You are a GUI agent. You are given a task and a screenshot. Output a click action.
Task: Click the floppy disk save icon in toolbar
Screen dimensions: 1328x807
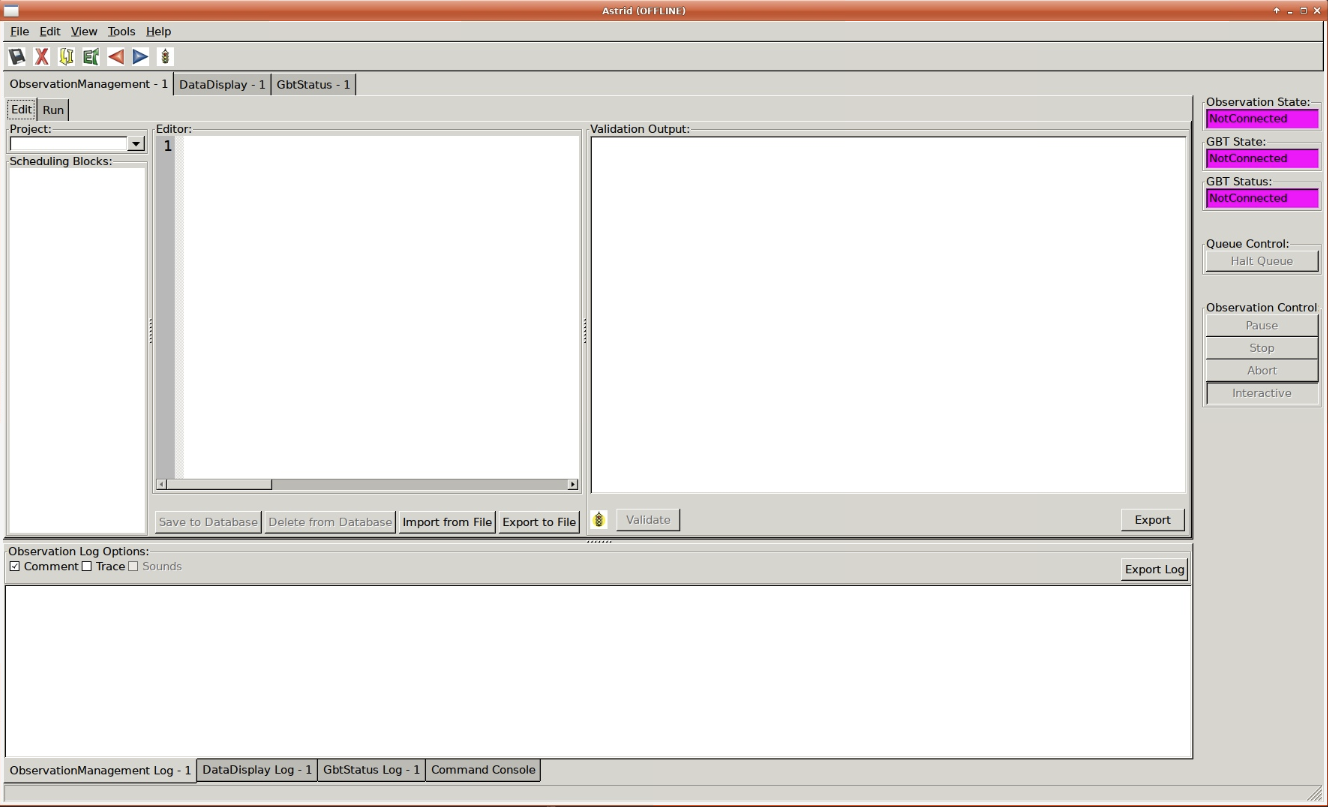(x=18, y=57)
